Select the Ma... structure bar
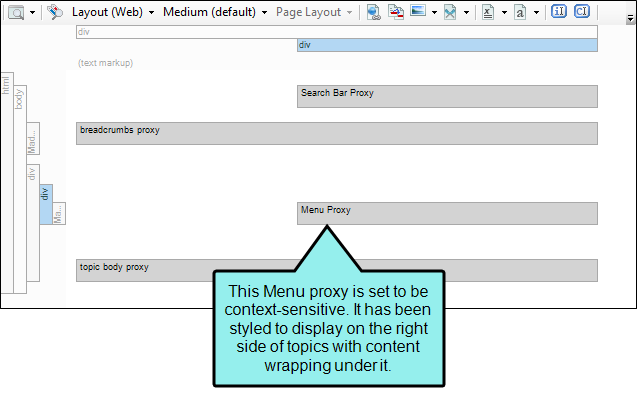Viewport: 637px width, 396px height. tap(59, 213)
